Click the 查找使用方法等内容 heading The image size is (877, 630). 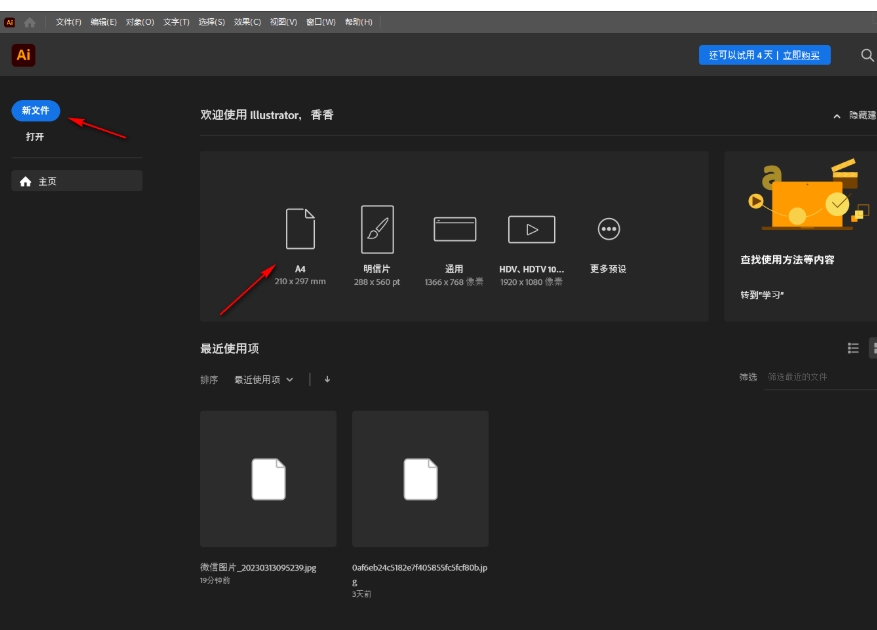(x=787, y=260)
